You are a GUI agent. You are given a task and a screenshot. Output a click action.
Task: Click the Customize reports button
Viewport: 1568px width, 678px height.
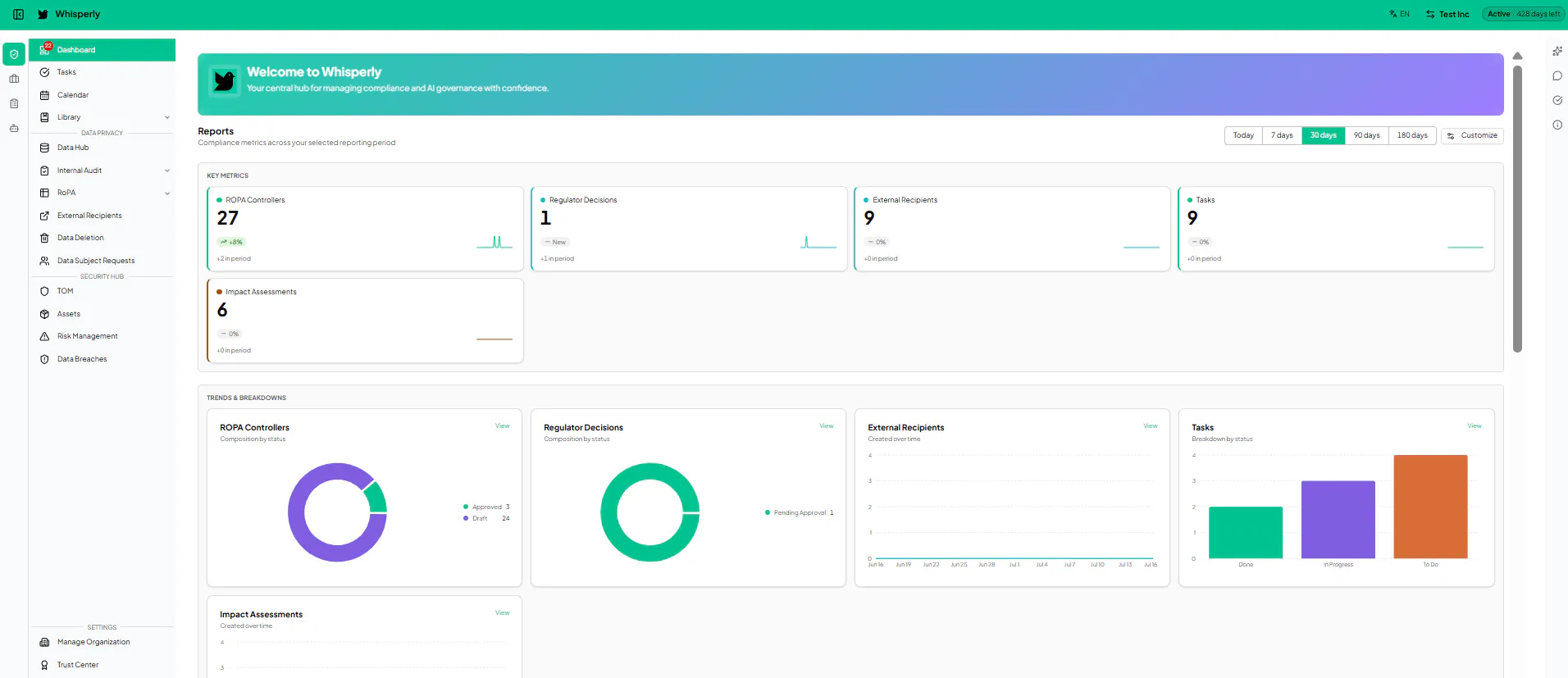[1472, 135]
